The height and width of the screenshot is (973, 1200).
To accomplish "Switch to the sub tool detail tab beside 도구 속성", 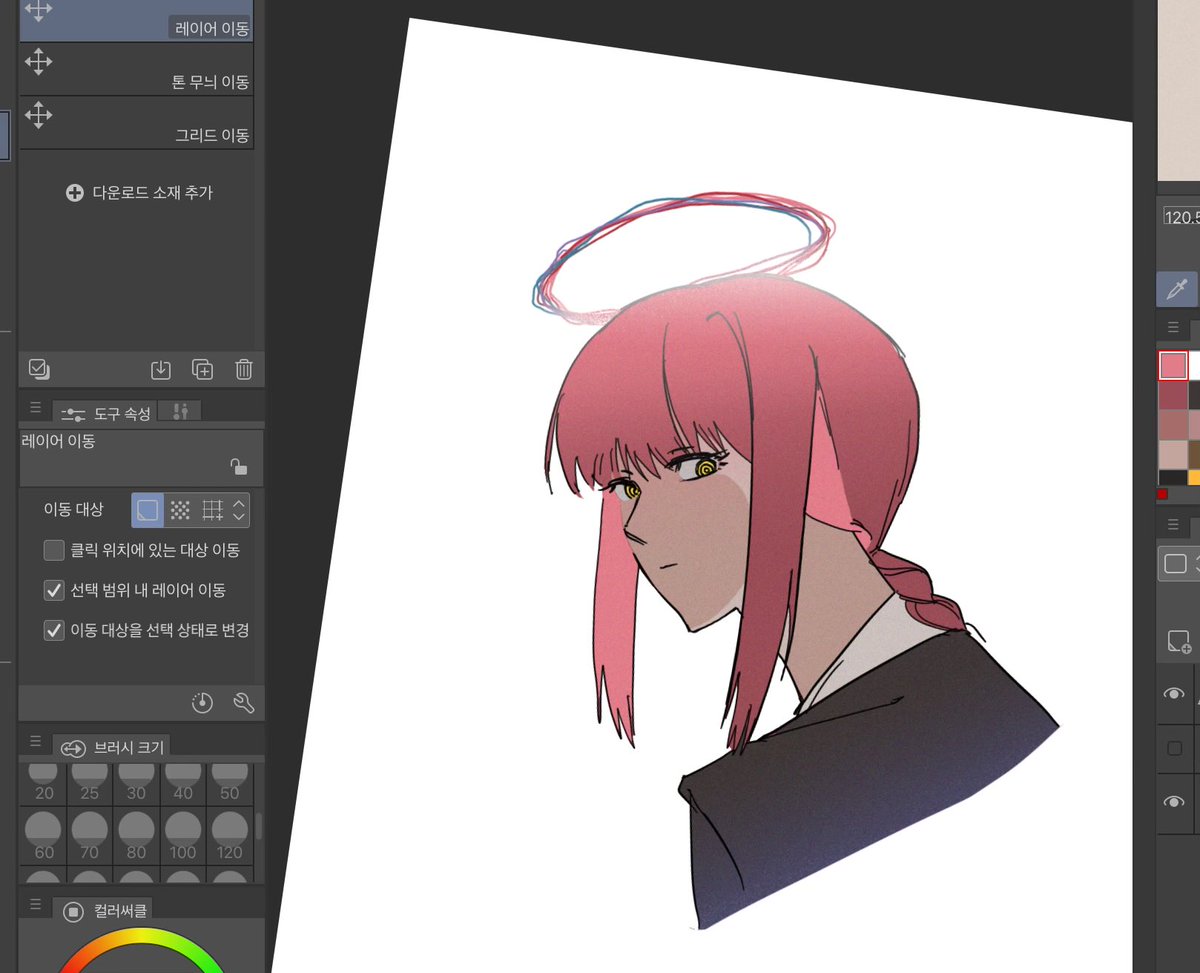I will tap(180, 412).
